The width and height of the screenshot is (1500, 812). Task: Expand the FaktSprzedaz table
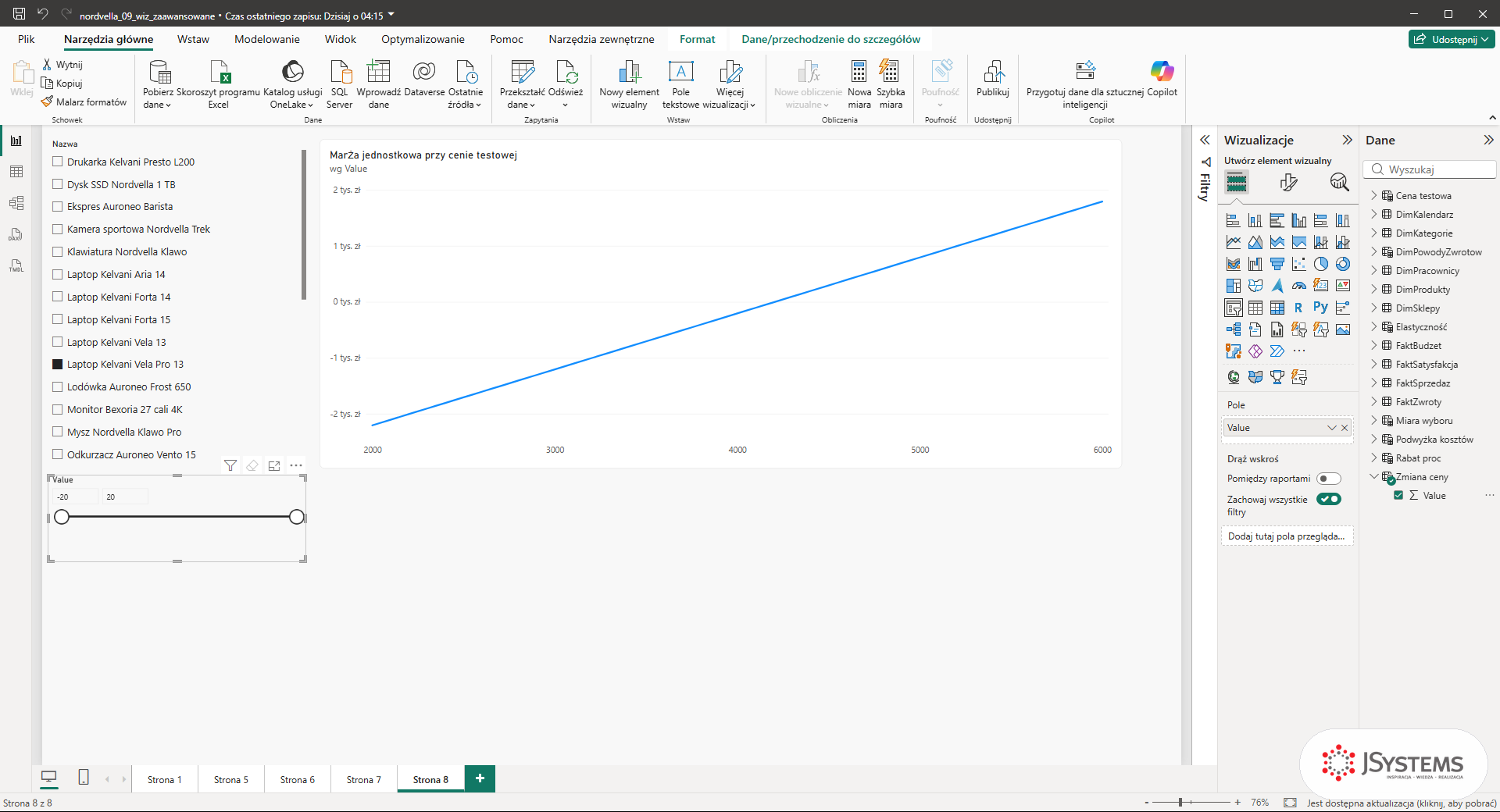click(1374, 383)
